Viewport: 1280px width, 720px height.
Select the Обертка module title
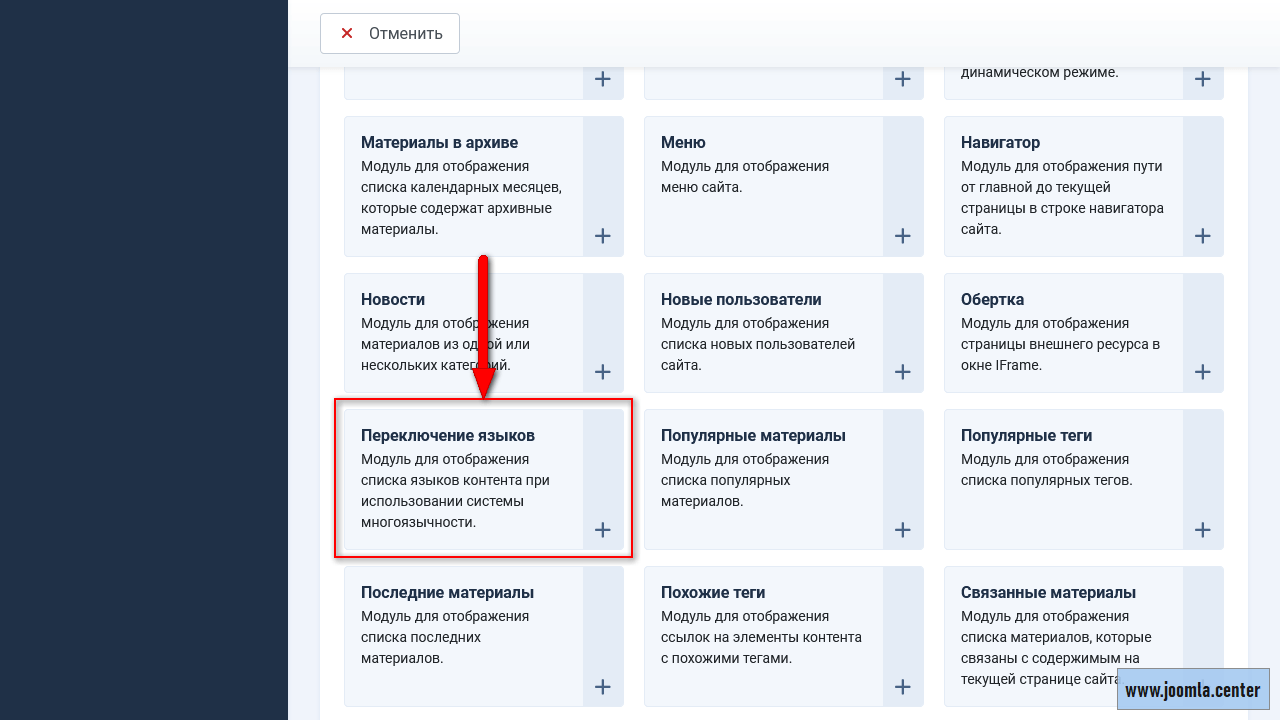tap(992, 300)
